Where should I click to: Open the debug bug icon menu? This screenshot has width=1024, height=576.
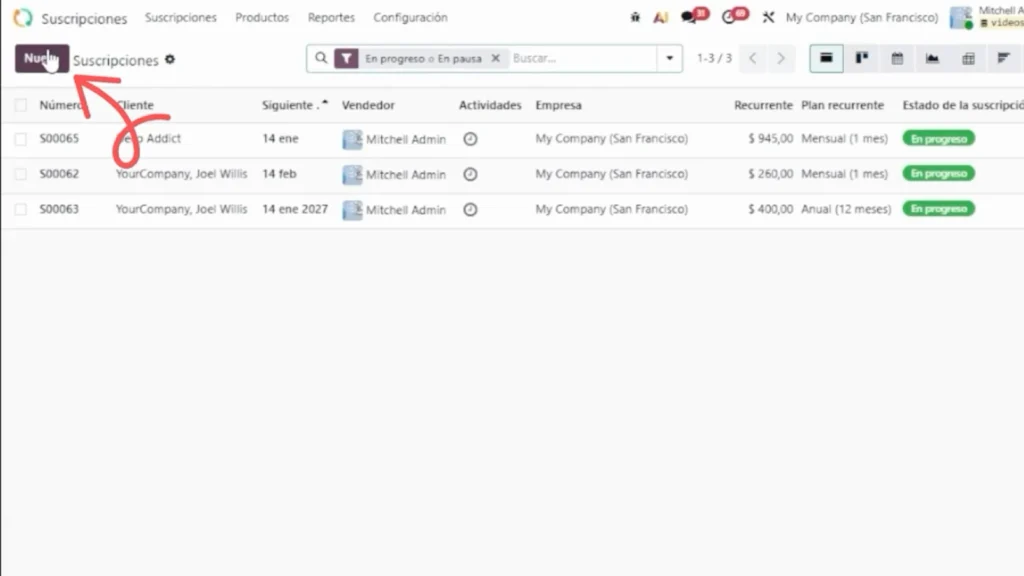click(x=635, y=18)
